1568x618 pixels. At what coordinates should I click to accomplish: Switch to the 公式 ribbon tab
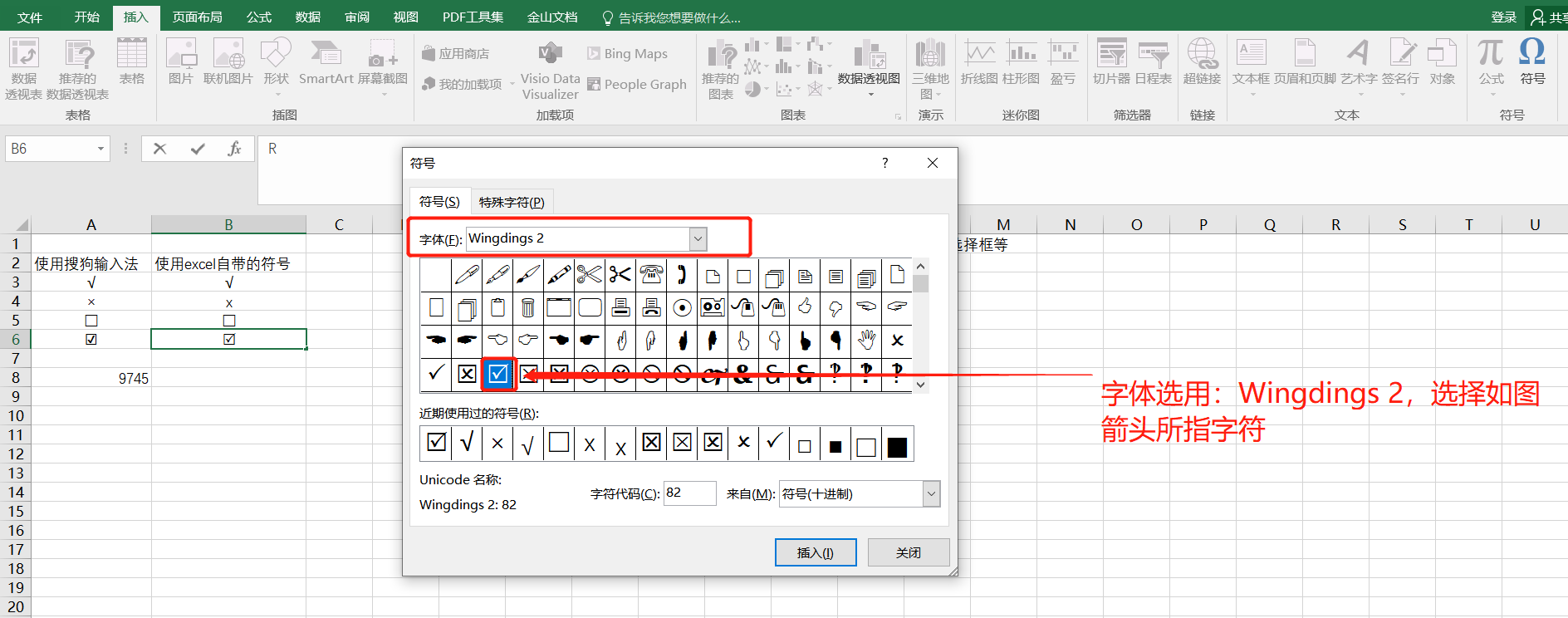pyautogui.click(x=258, y=17)
